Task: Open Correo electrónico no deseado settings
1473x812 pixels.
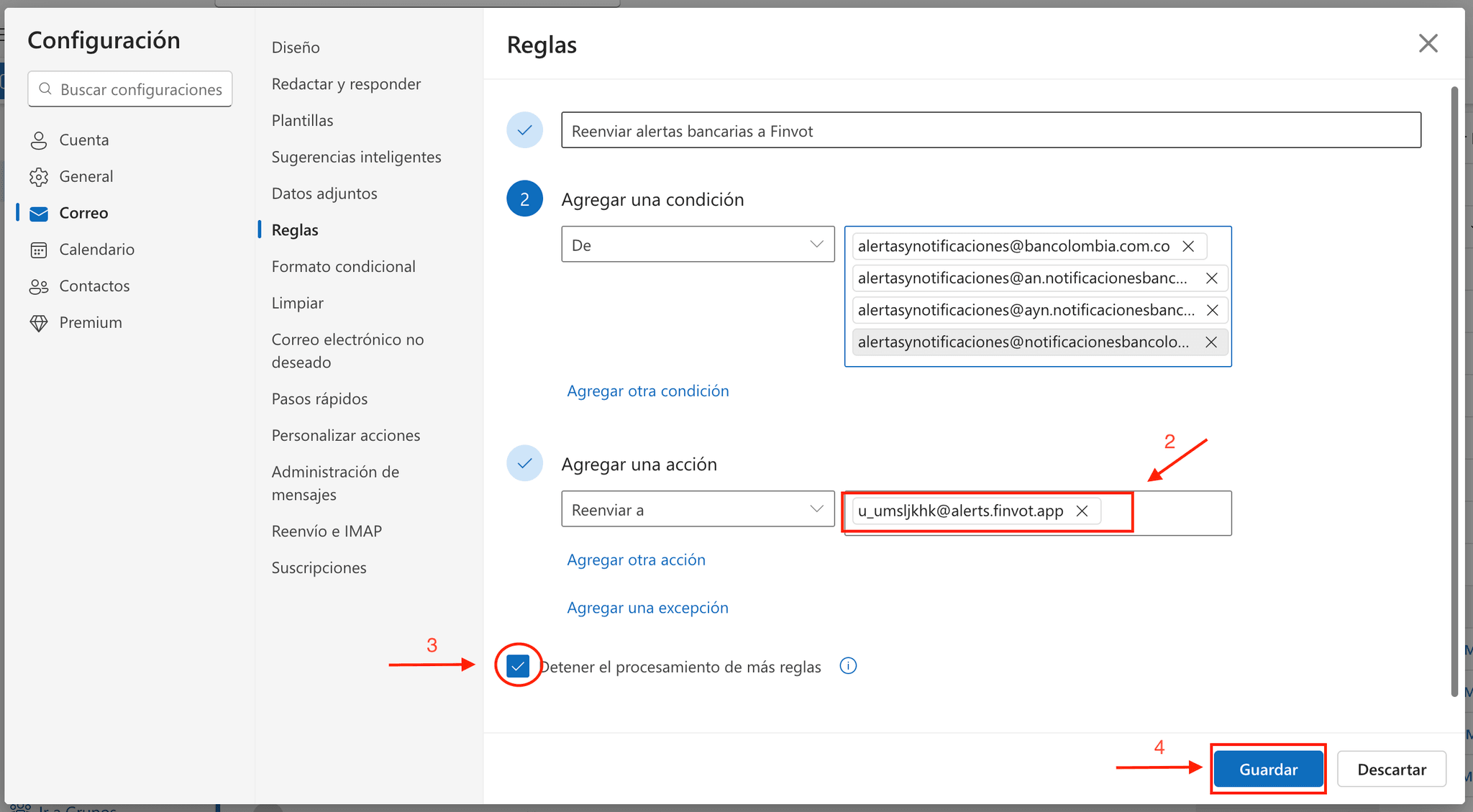Action: (347, 351)
